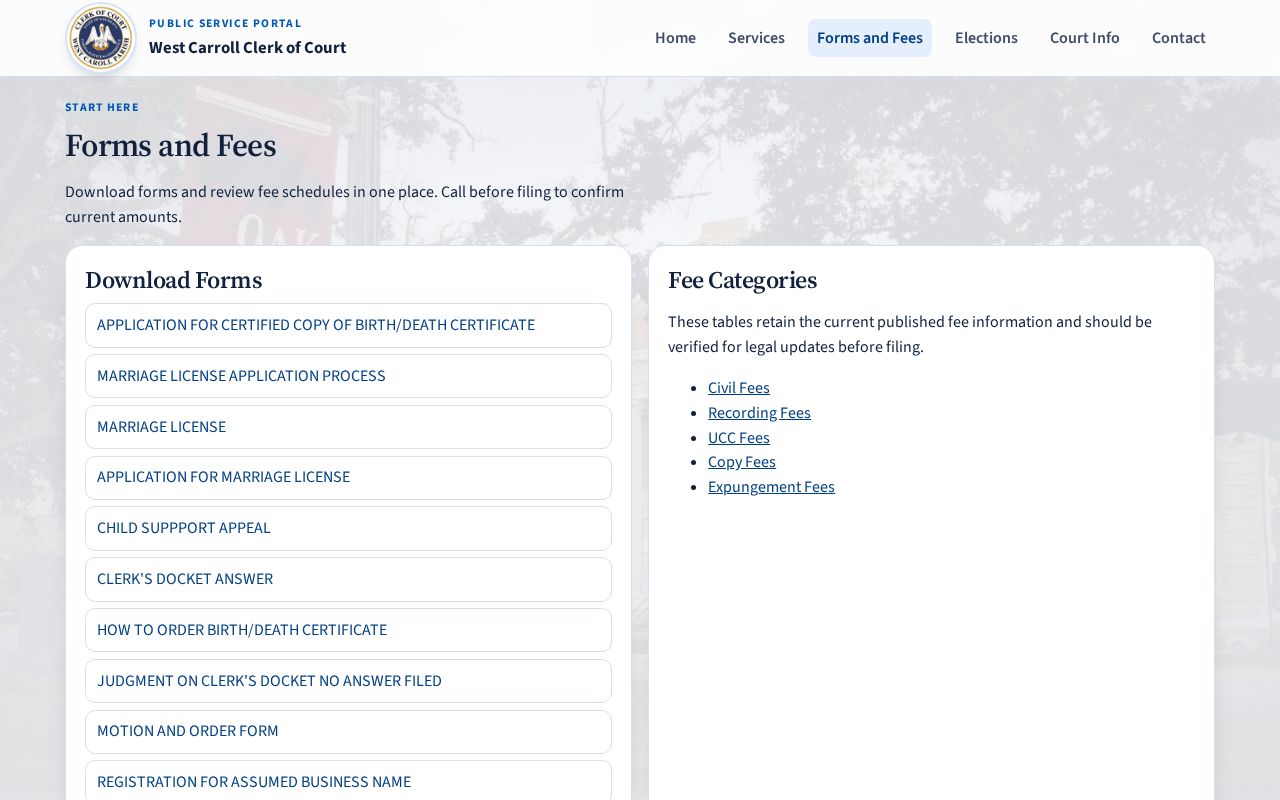Image resolution: width=1280 pixels, height=800 pixels.
Task: Open the Clerk's Docket Answer form
Action: coord(348,579)
